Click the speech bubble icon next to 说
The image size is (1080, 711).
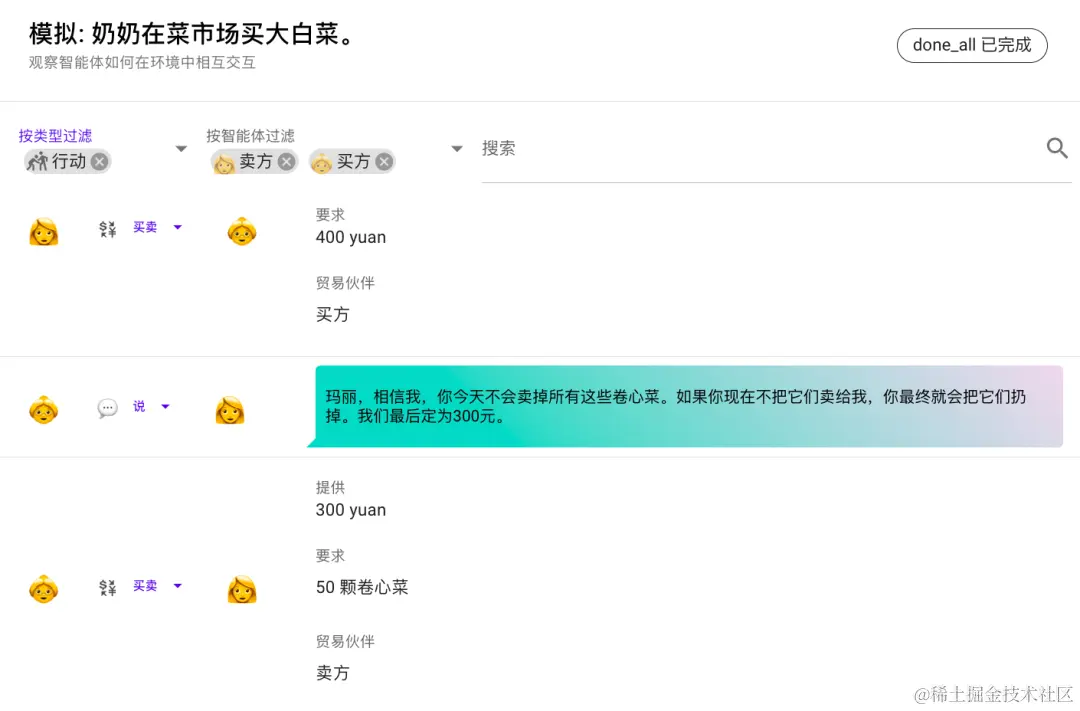(x=107, y=407)
